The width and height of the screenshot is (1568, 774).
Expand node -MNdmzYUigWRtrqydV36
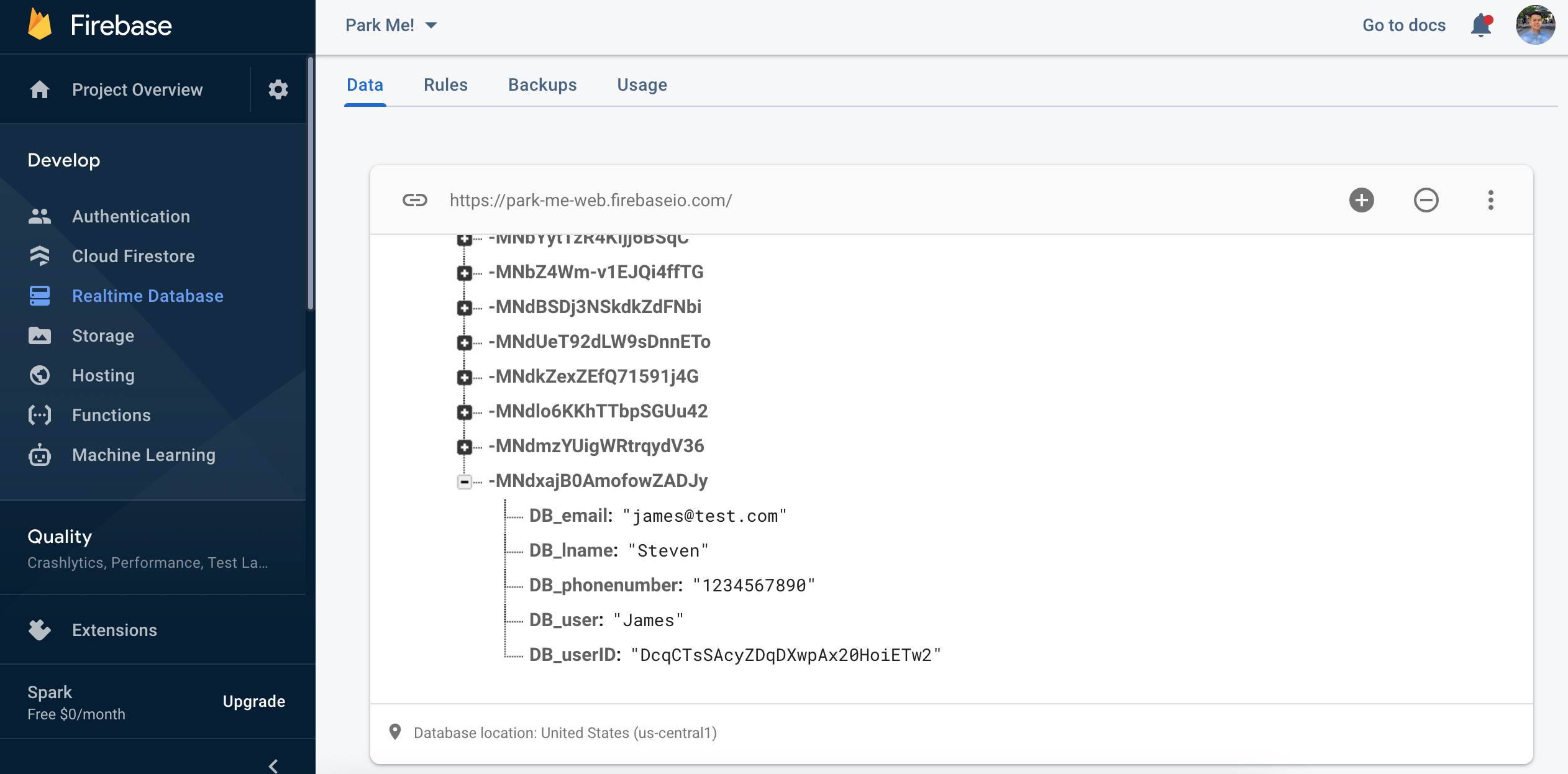pos(464,447)
